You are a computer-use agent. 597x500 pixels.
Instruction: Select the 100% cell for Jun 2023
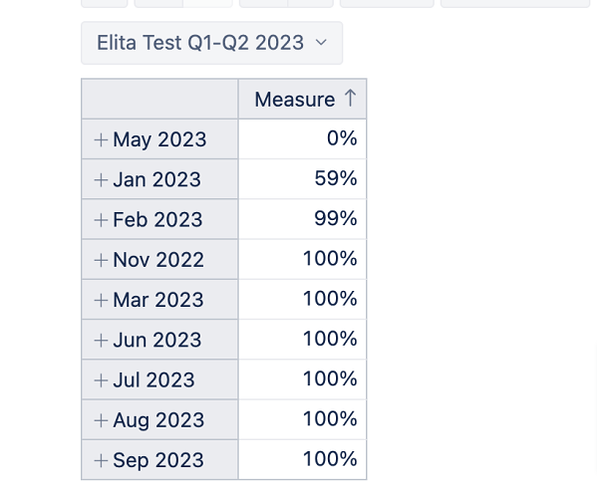pos(302,339)
